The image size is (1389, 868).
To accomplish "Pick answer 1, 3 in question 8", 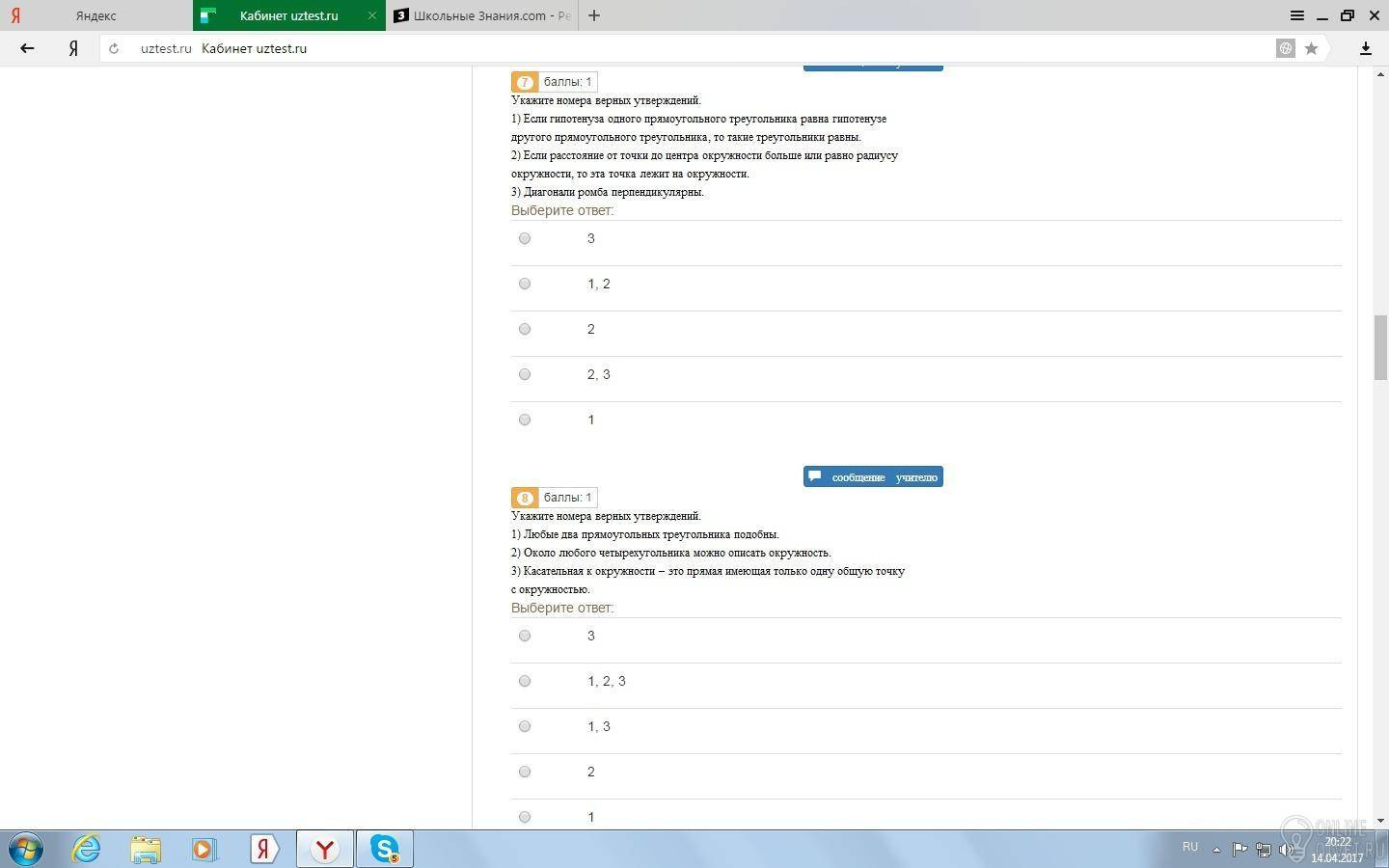I will pyautogui.click(x=525, y=726).
